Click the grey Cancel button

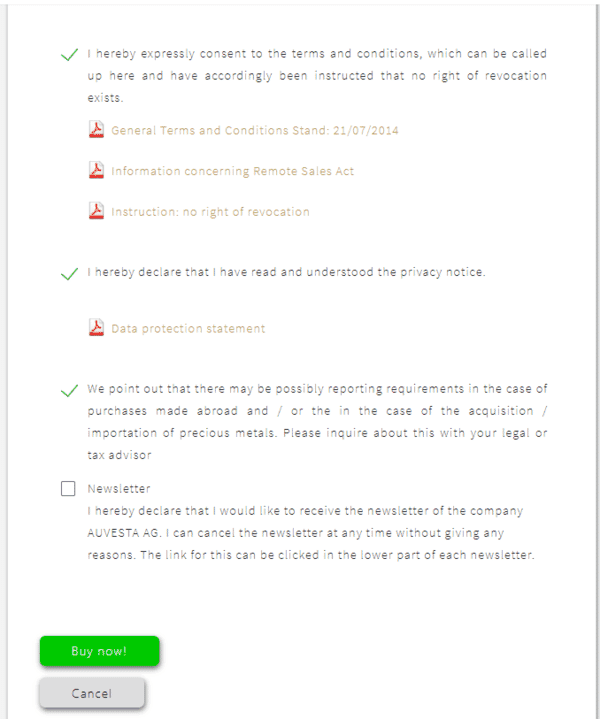coord(92,693)
